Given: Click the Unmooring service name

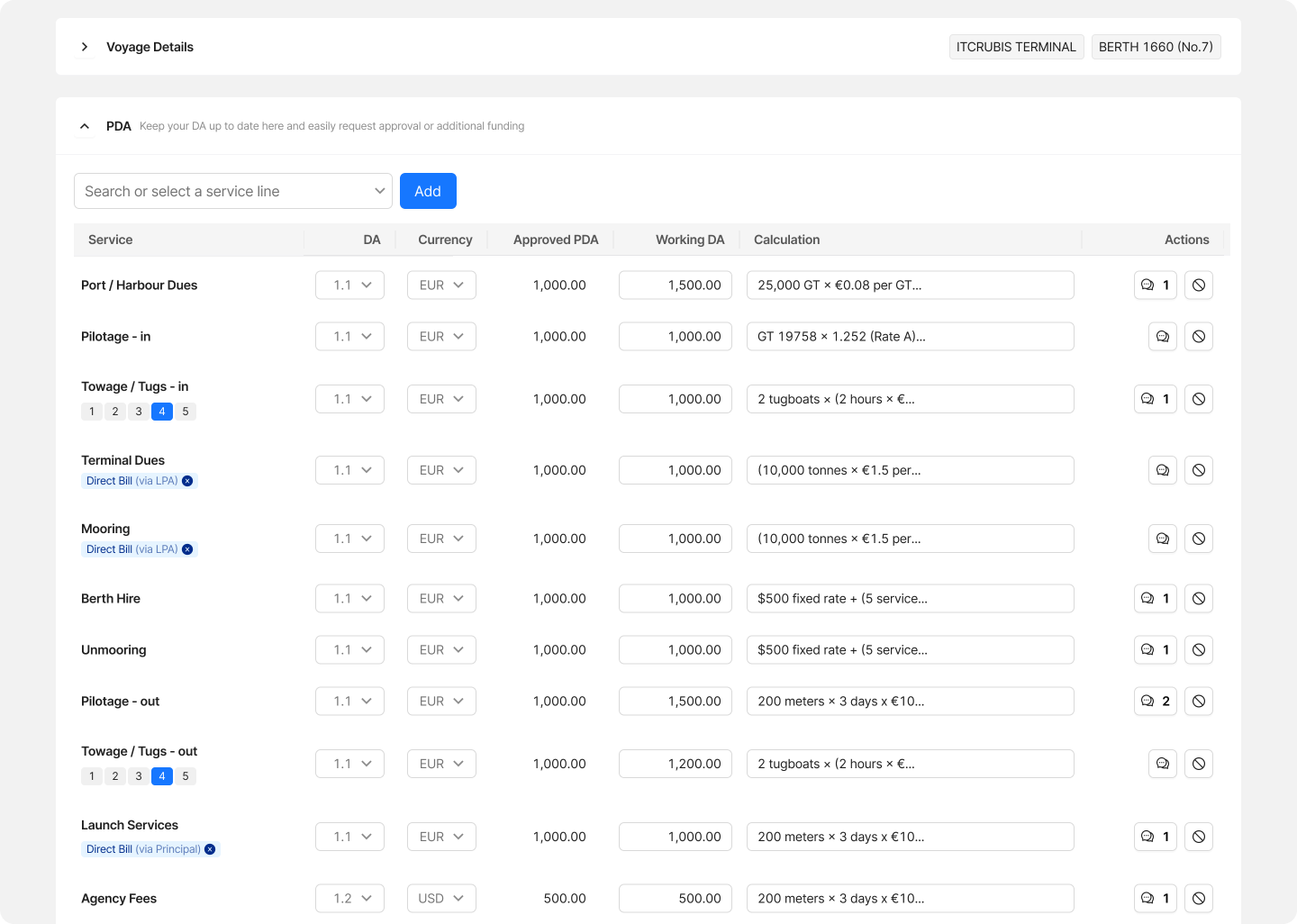Looking at the screenshot, I should point(113,650).
